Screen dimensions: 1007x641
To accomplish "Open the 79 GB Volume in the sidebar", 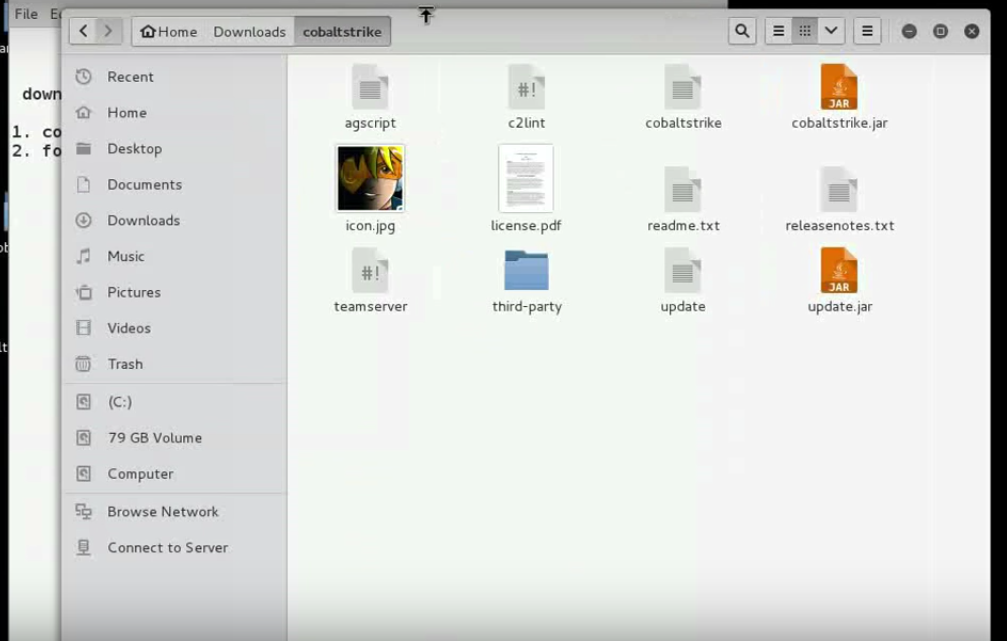I will pyautogui.click(x=175, y=438).
